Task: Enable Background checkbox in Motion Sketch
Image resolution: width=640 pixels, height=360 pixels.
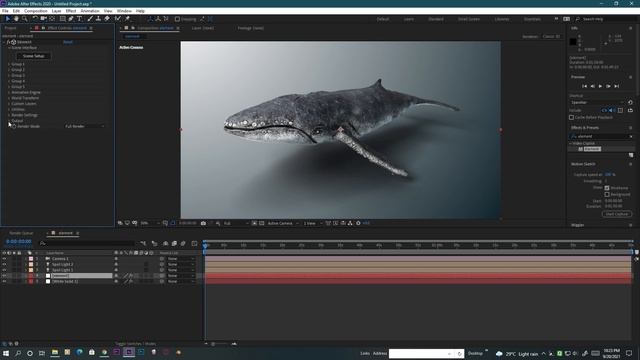Action: 607,195
